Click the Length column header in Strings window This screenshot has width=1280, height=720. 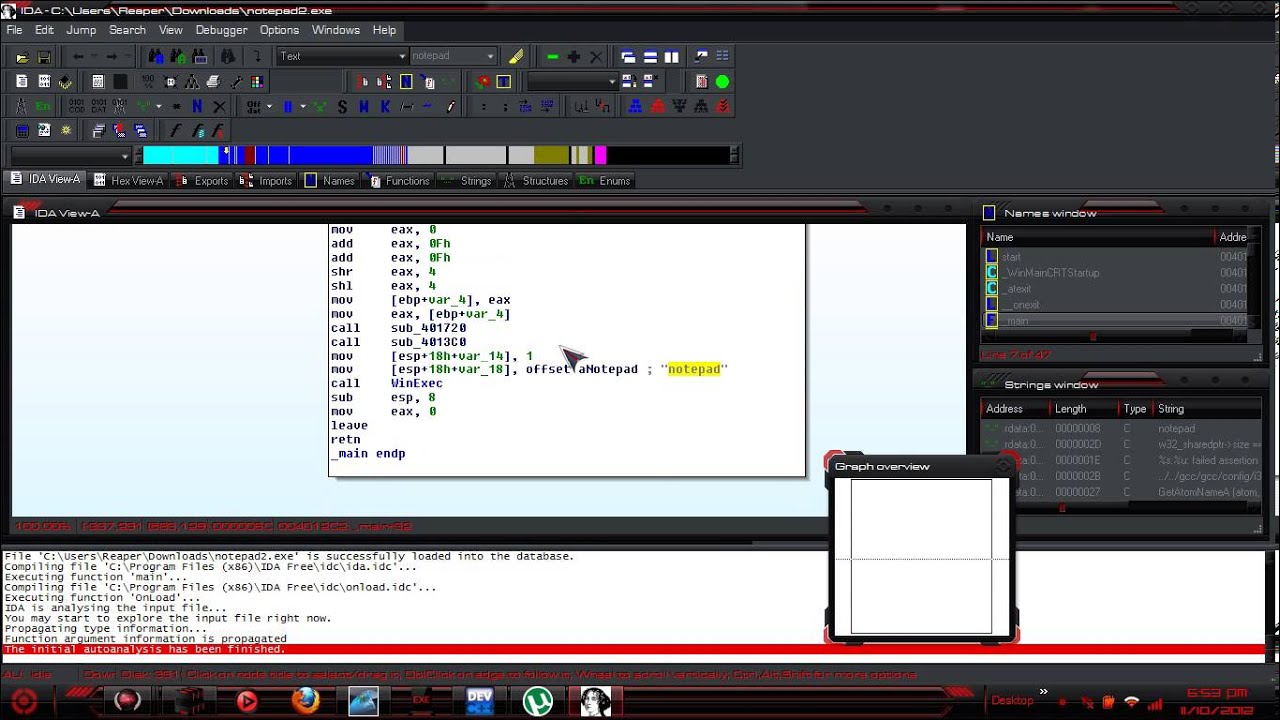[x=1086, y=409]
